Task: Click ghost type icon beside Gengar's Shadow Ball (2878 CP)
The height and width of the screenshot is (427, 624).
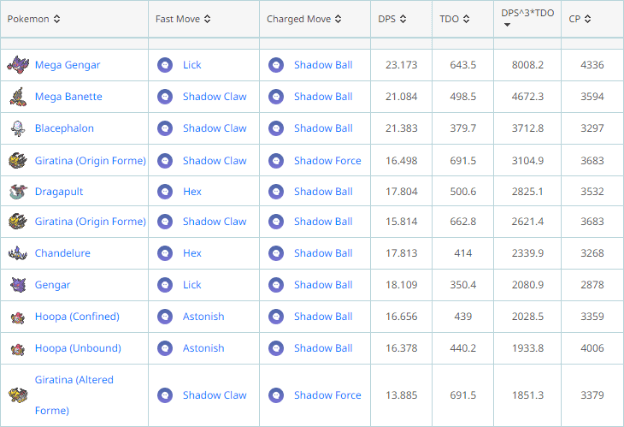Action: (276, 285)
